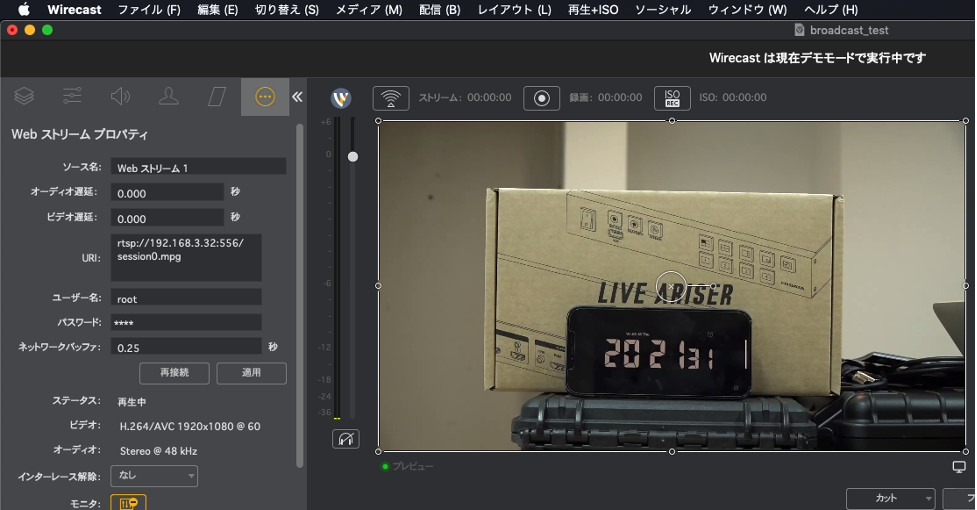Open the chroma key person-silhouette tab
This screenshot has width=977, height=510.
(x=168, y=96)
